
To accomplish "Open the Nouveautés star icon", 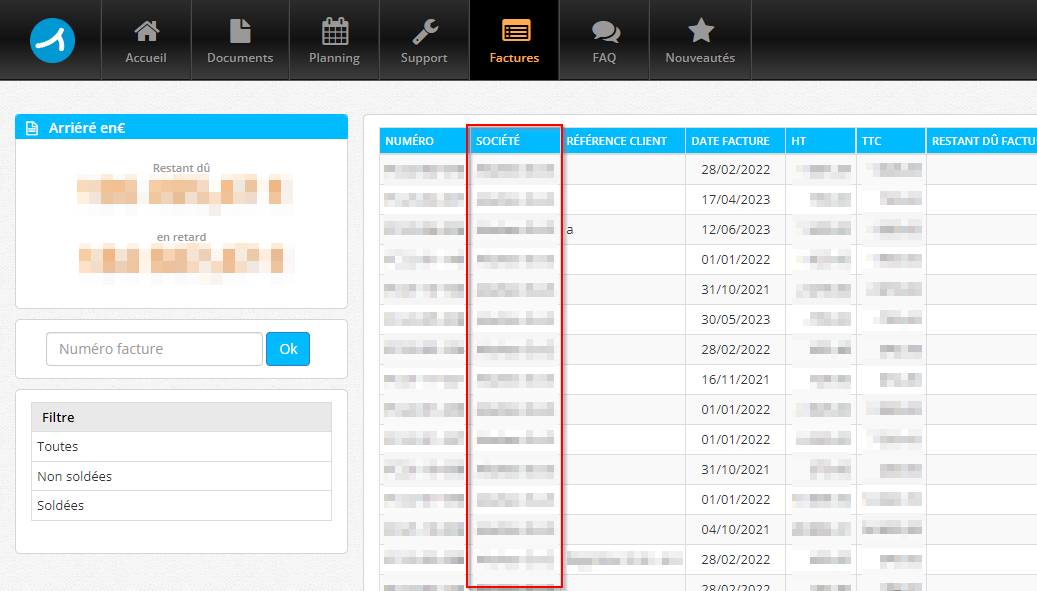I will [x=700, y=31].
